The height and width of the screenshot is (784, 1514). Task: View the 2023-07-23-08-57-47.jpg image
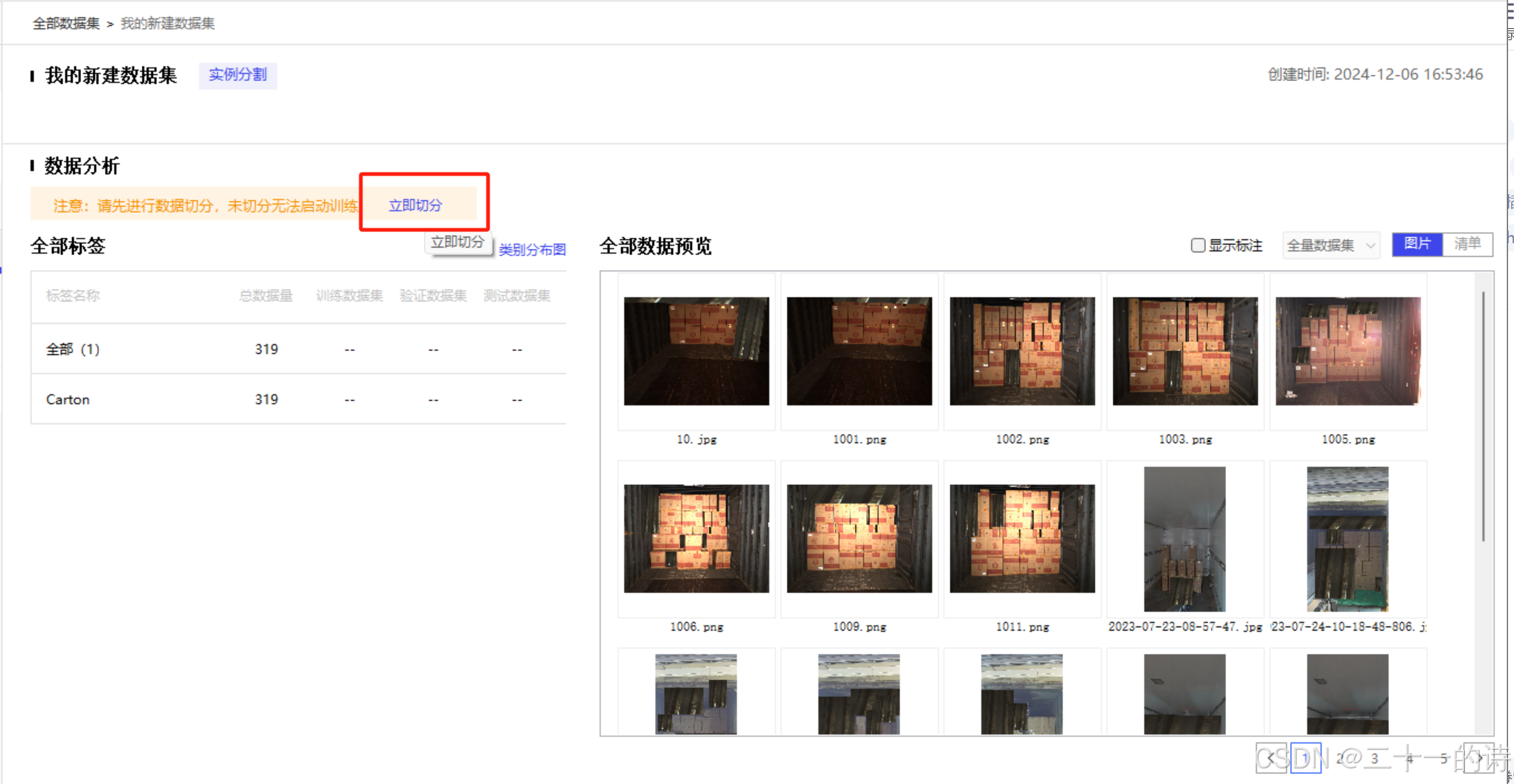(1185, 539)
